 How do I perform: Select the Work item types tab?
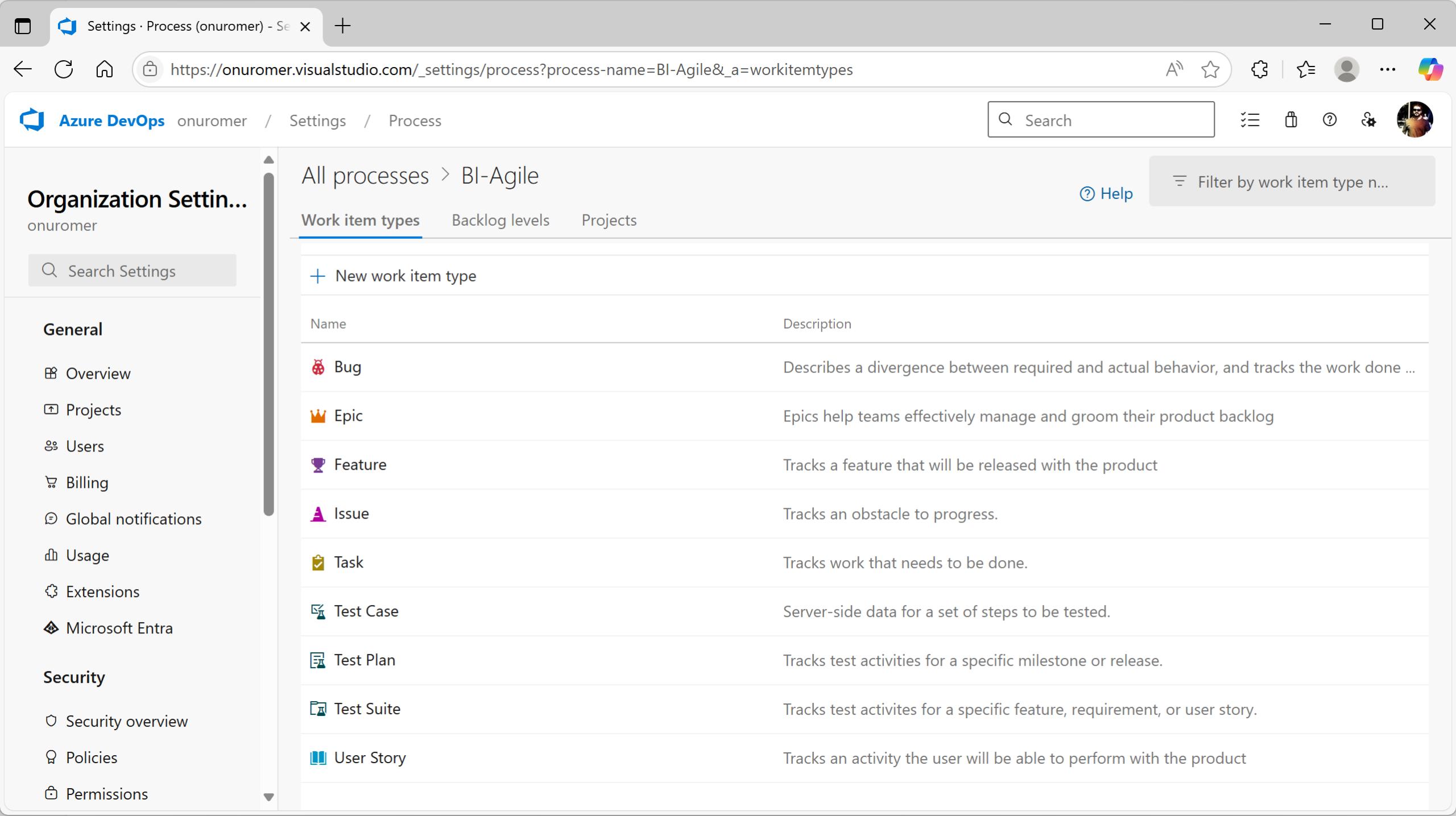(x=361, y=221)
